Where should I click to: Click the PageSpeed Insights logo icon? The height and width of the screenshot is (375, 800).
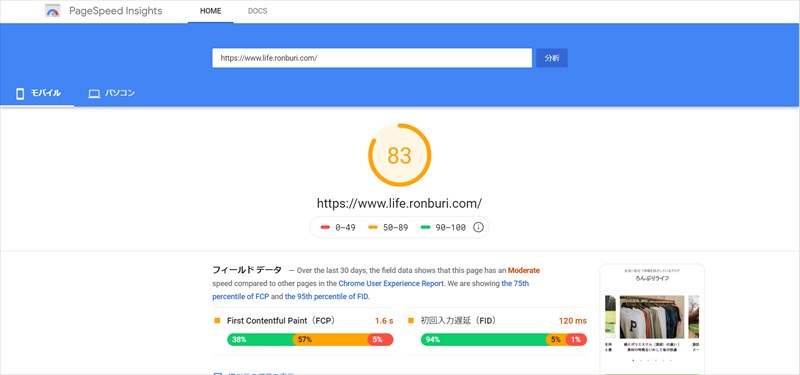point(53,11)
